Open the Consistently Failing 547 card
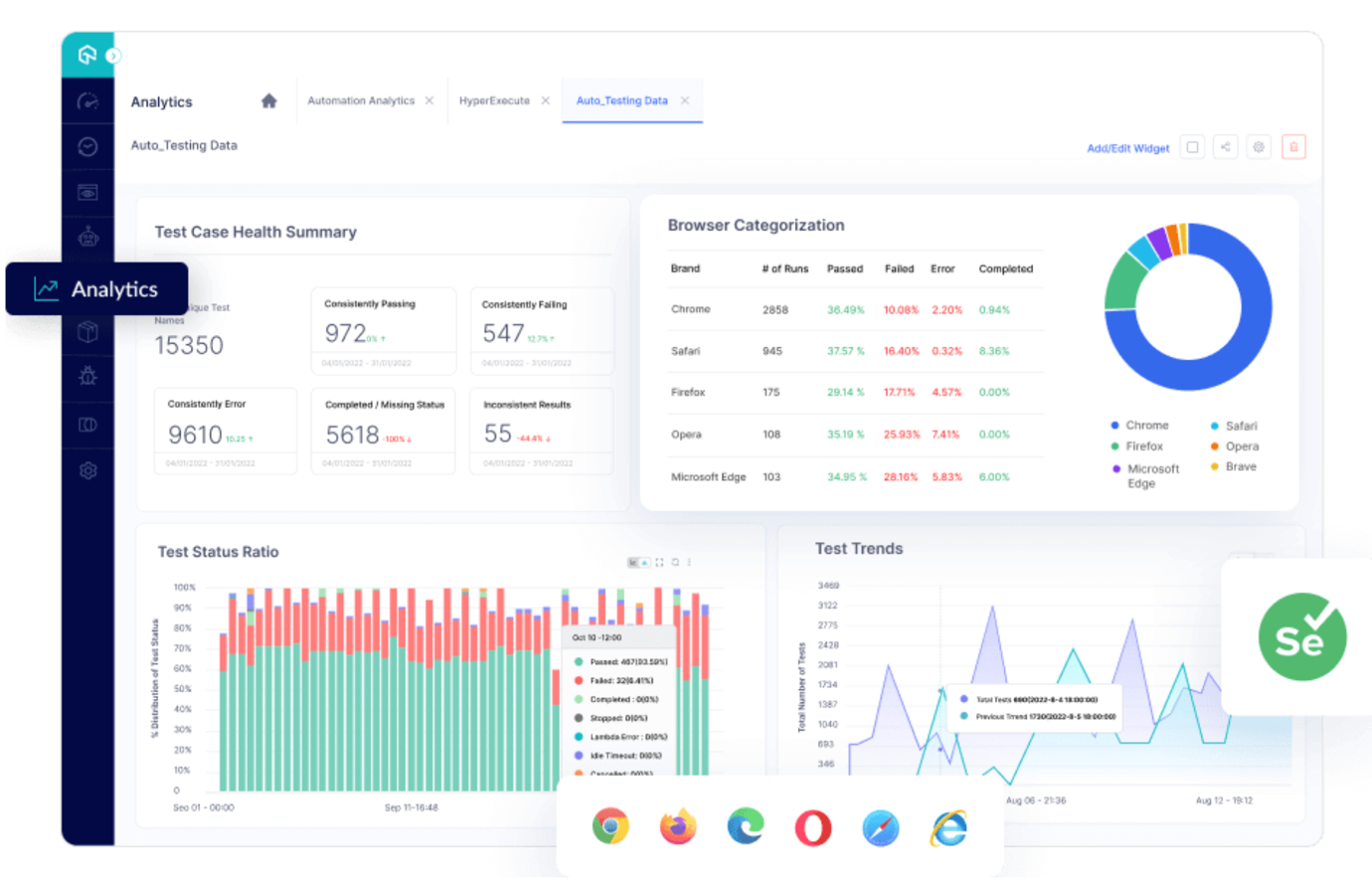 click(542, 331)
